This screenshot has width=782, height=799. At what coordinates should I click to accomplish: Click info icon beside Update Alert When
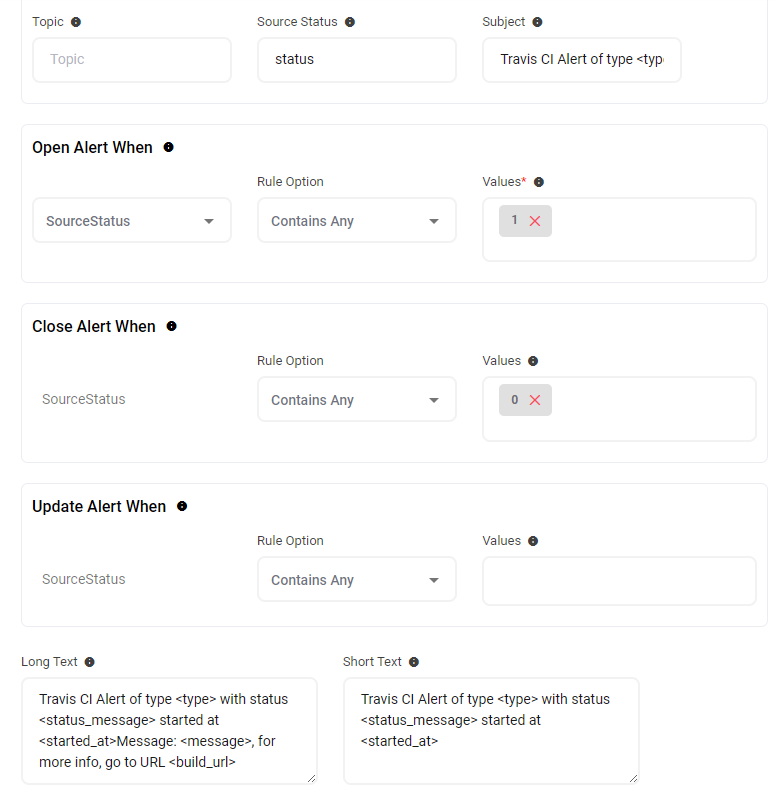182,506
